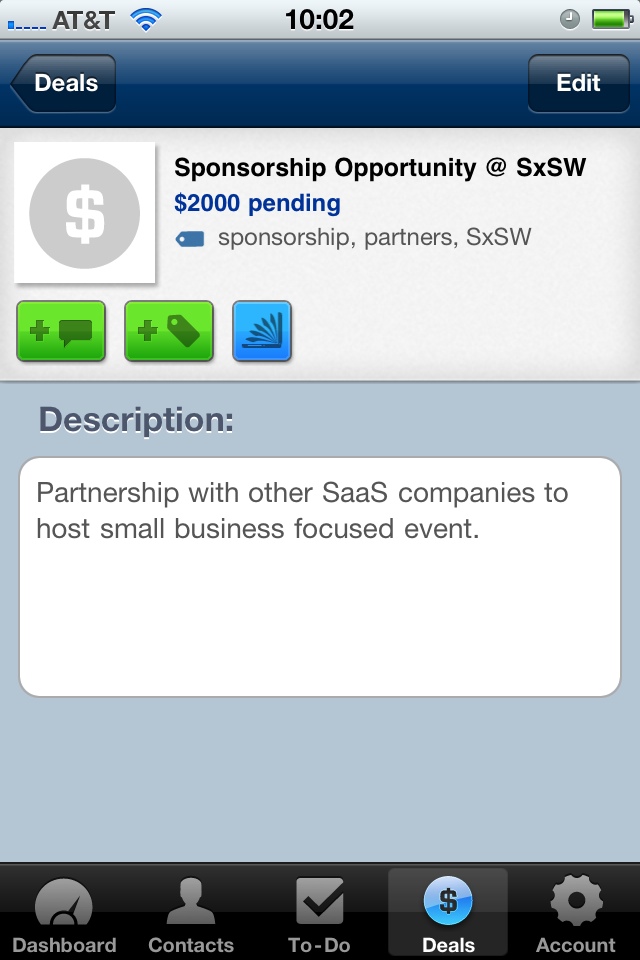
Task: Tap the small blue tag icon
Action: click(x=190, y=238)
